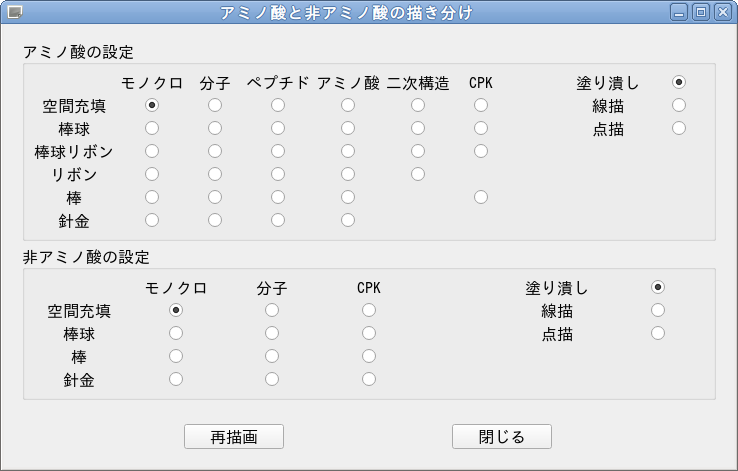Choose 点描 in 非アミノ酸の設定
Image resolution: width=738 pixels, height=471 pixels.
point(658,333)
